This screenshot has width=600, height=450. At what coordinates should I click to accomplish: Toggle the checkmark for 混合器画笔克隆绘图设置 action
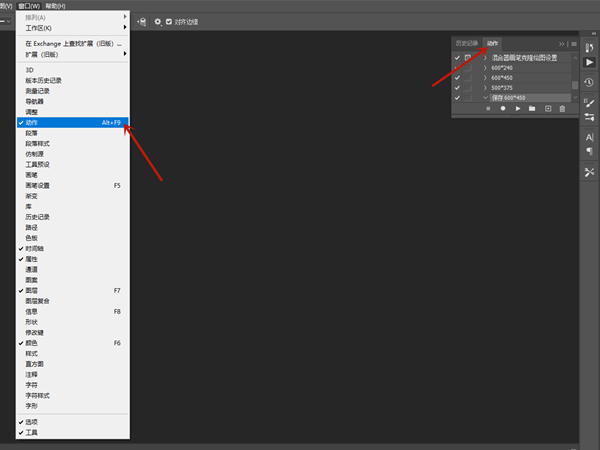(x=457, y=58)
